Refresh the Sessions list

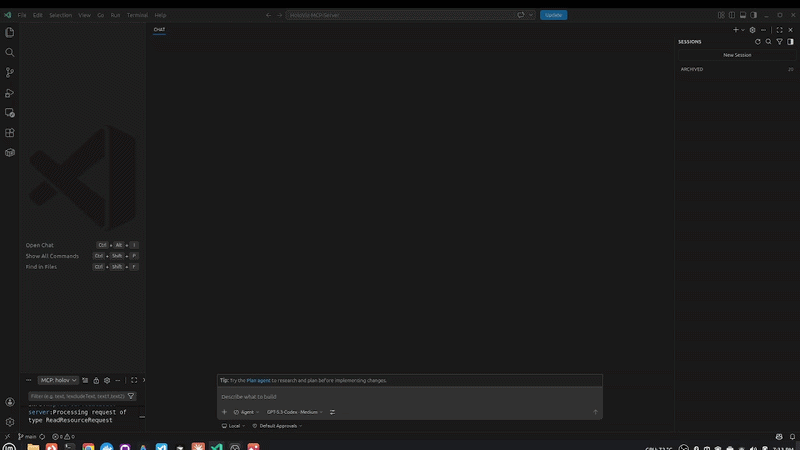tap(758, 42)
